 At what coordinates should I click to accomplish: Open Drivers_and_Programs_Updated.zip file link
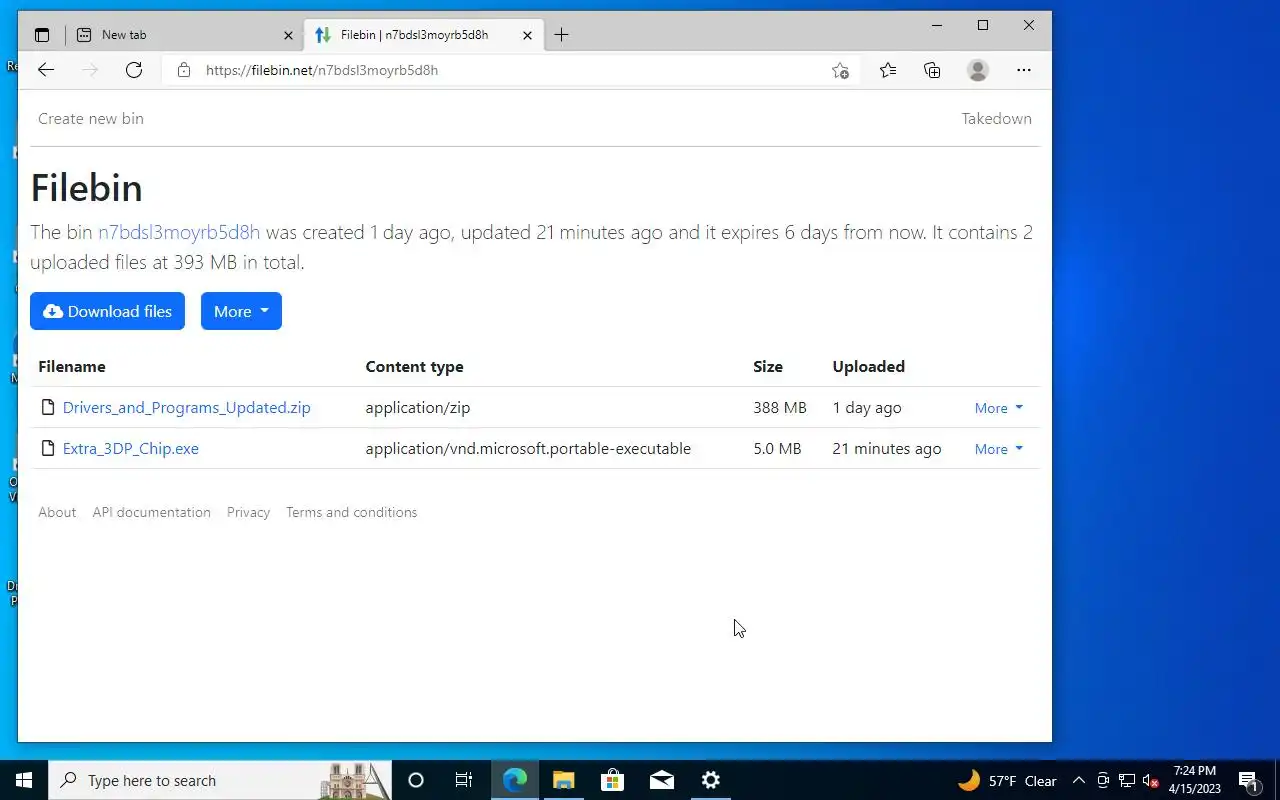click(x=187, y=407)
